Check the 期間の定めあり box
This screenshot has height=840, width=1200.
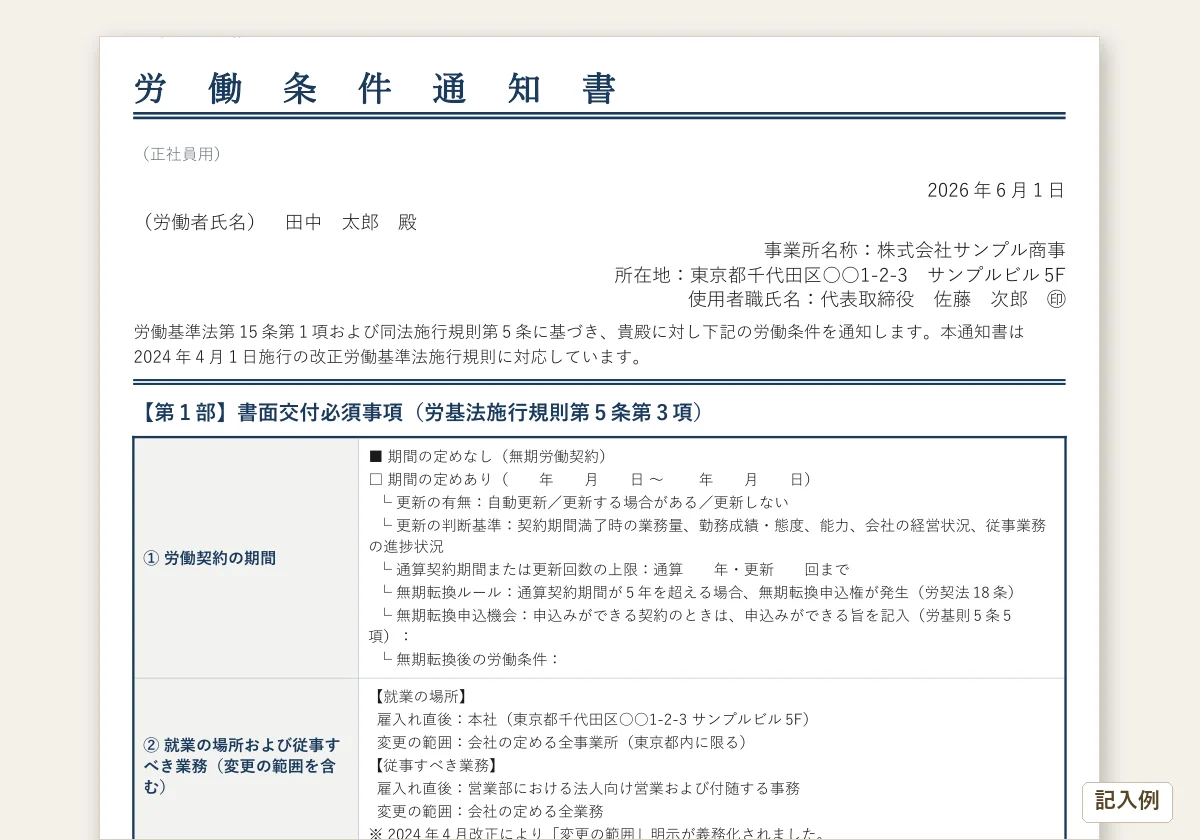point(376,479)
